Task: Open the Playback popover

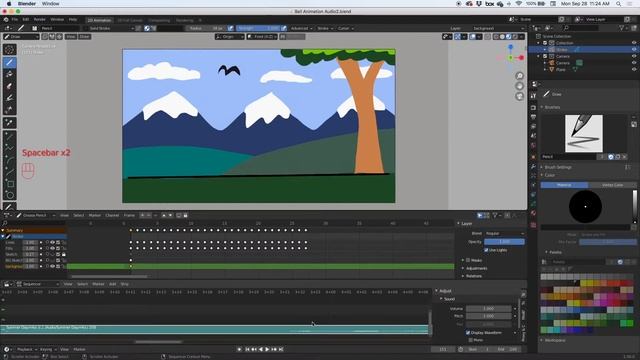Action: click(x=27, y=349)
